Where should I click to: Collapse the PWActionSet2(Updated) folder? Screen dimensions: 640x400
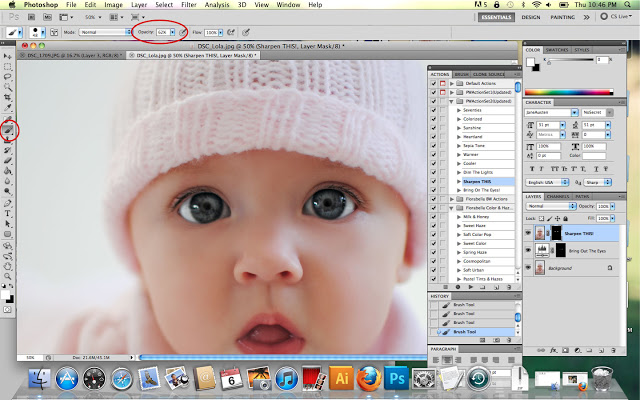tap(452, 101)
